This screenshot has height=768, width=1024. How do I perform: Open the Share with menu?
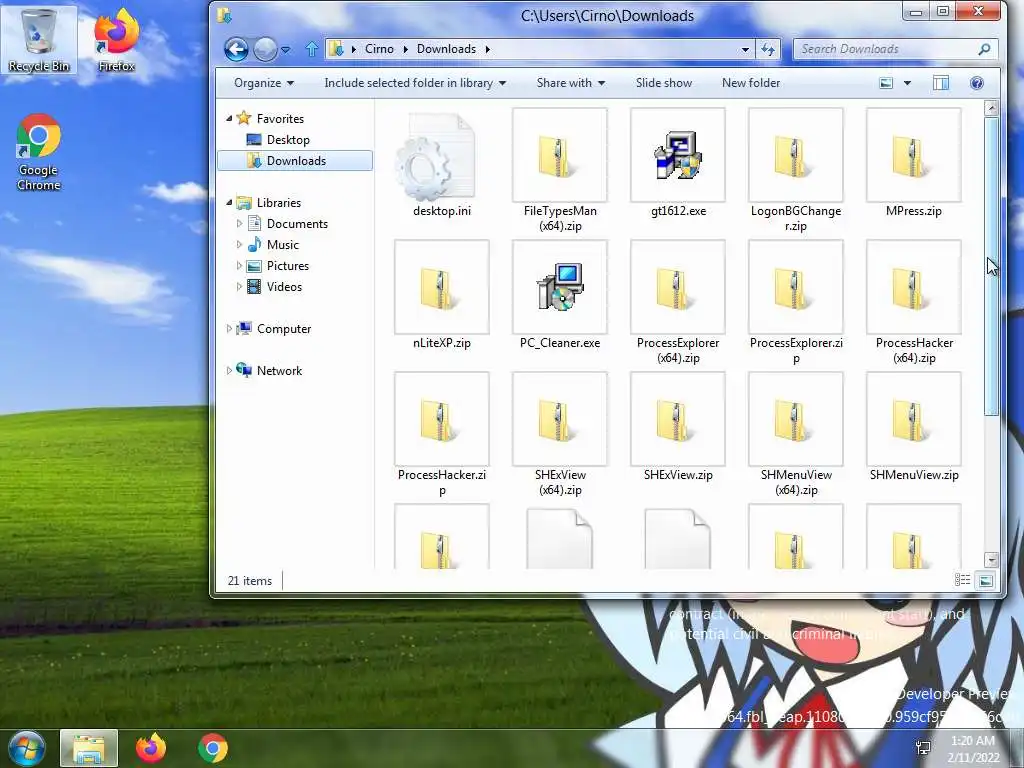point(571,83)
